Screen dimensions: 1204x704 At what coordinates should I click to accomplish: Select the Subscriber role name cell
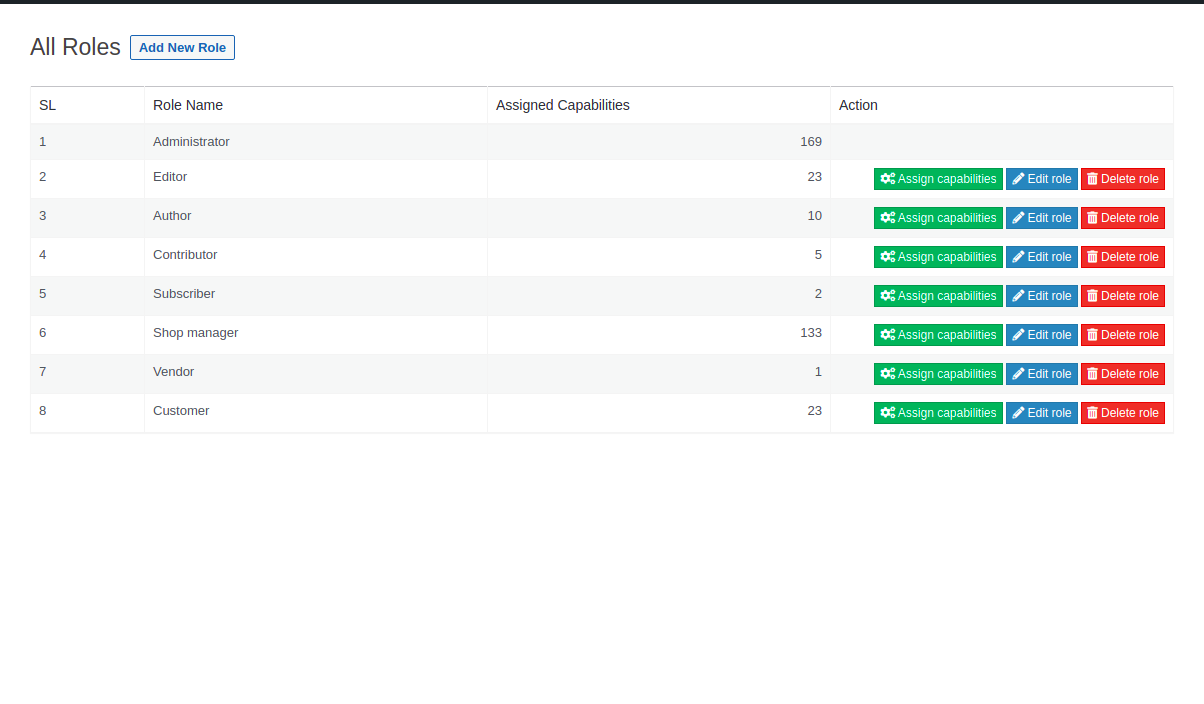(316, 296)
